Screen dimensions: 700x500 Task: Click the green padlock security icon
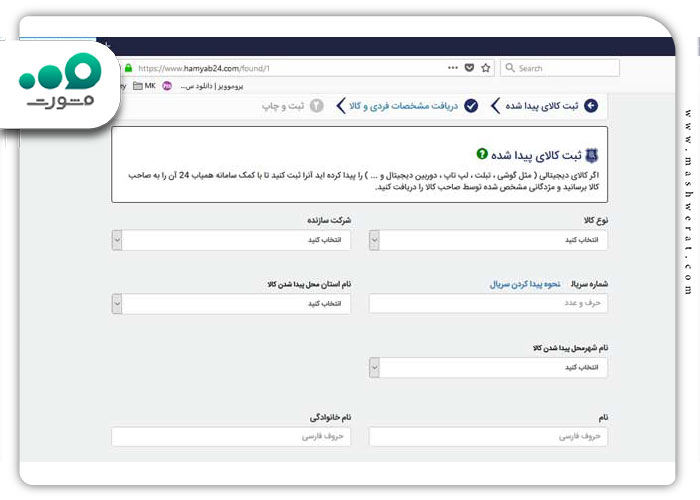pos(129,68)
